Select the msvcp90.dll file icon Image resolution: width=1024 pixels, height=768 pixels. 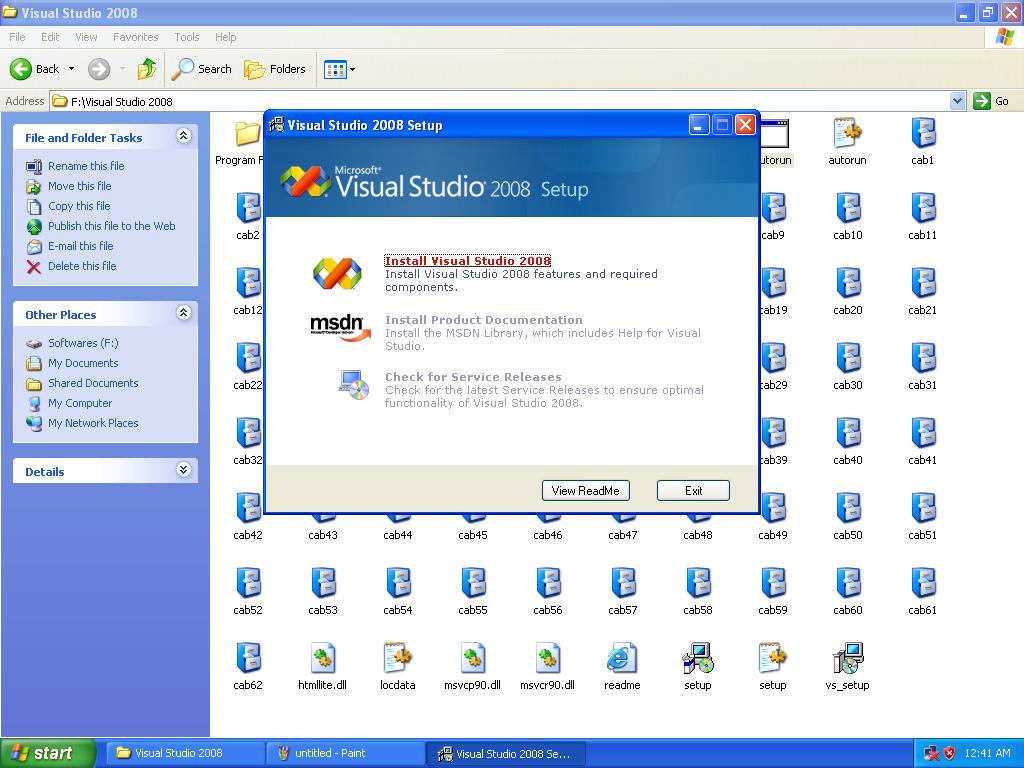pos(473,658)
